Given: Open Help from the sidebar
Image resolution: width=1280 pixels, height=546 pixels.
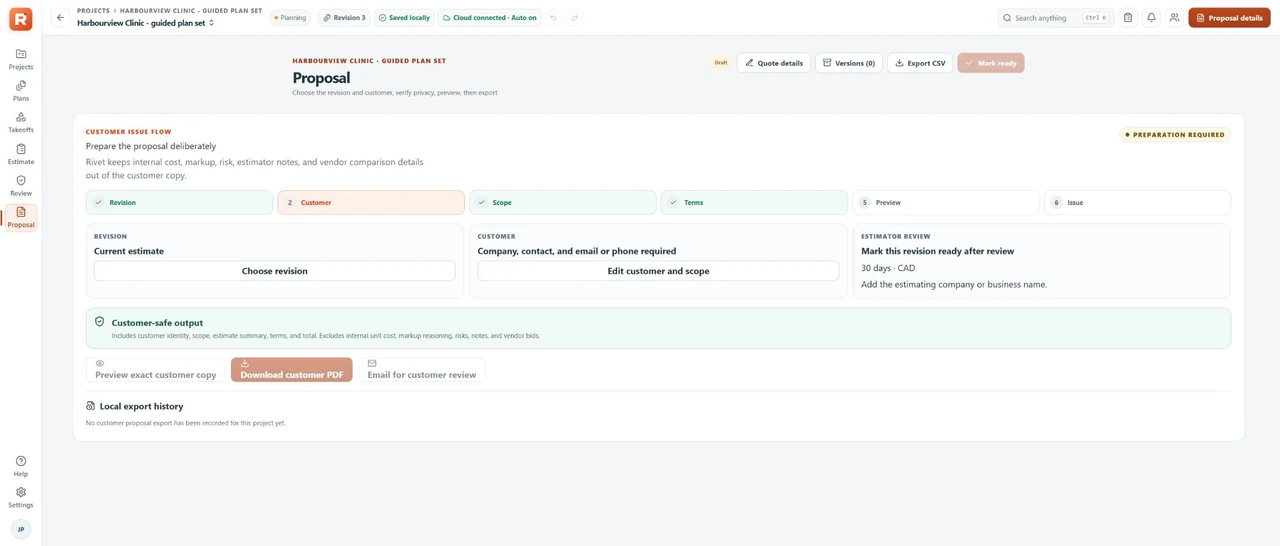Looking at the screenshot, I should pyautogui.click(x=21, y=466).
